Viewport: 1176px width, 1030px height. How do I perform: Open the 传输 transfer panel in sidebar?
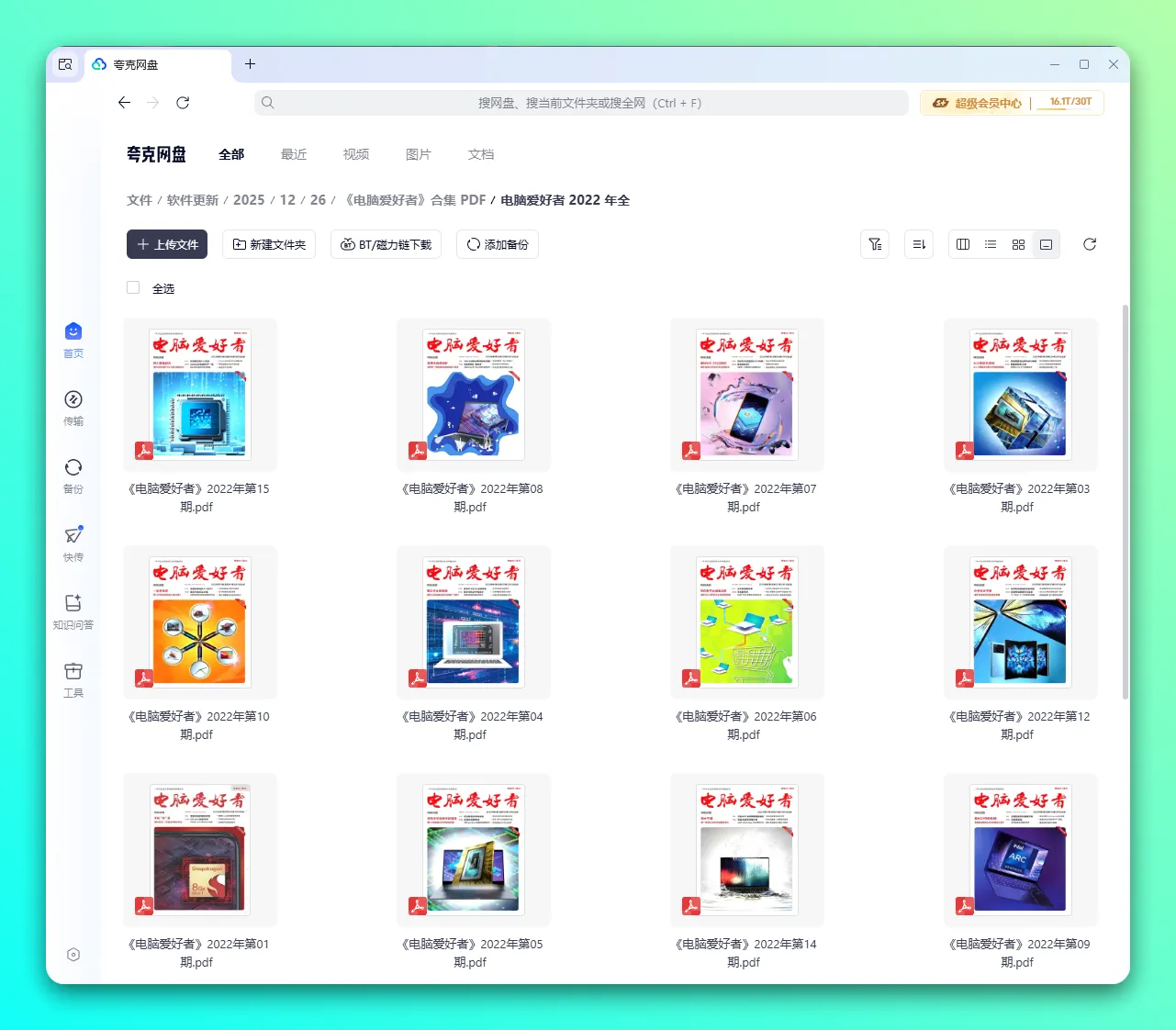pos(73,408)
